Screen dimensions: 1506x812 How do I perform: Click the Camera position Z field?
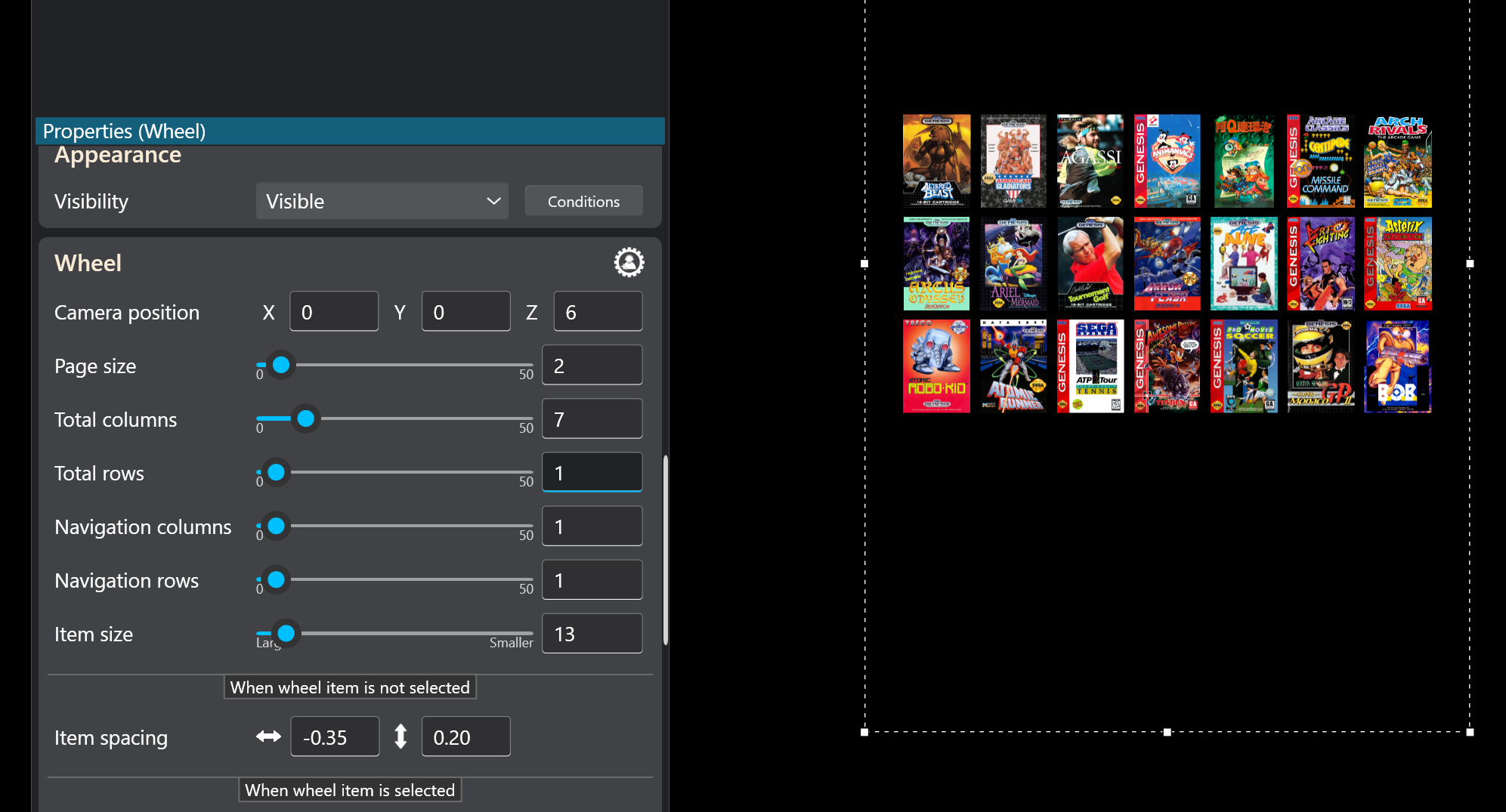[x=598, y=312]
